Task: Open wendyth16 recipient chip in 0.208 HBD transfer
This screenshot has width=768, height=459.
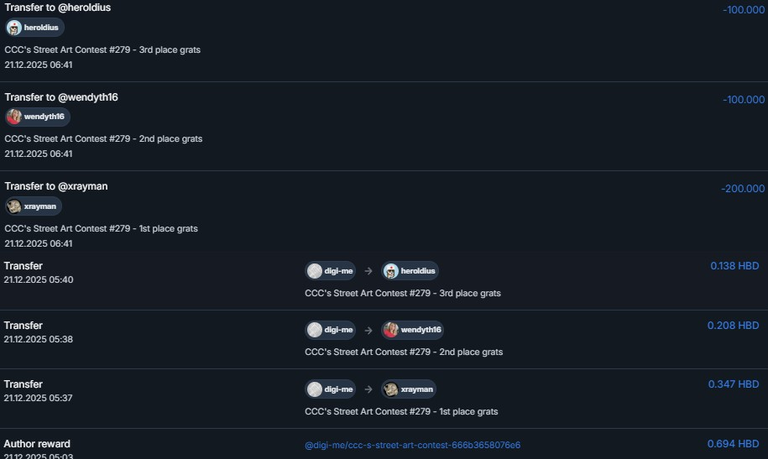Action: coord(412,330)
